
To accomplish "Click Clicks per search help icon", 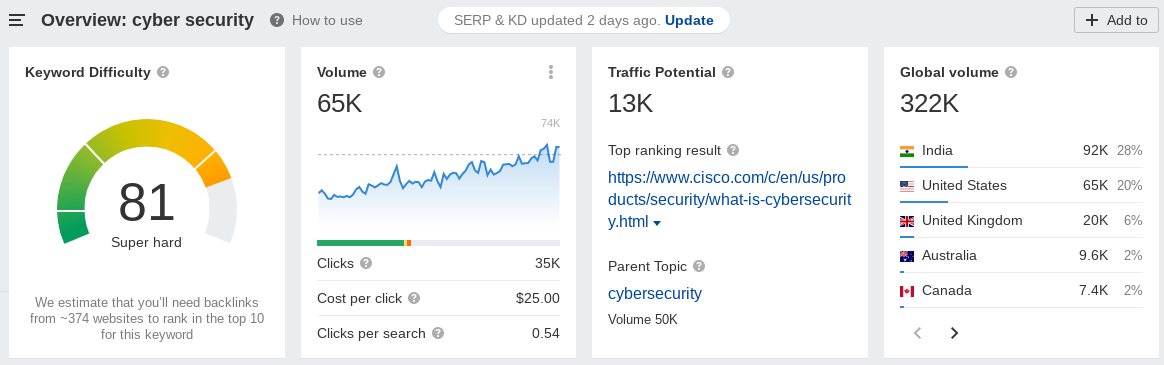I will click(438, 333).
